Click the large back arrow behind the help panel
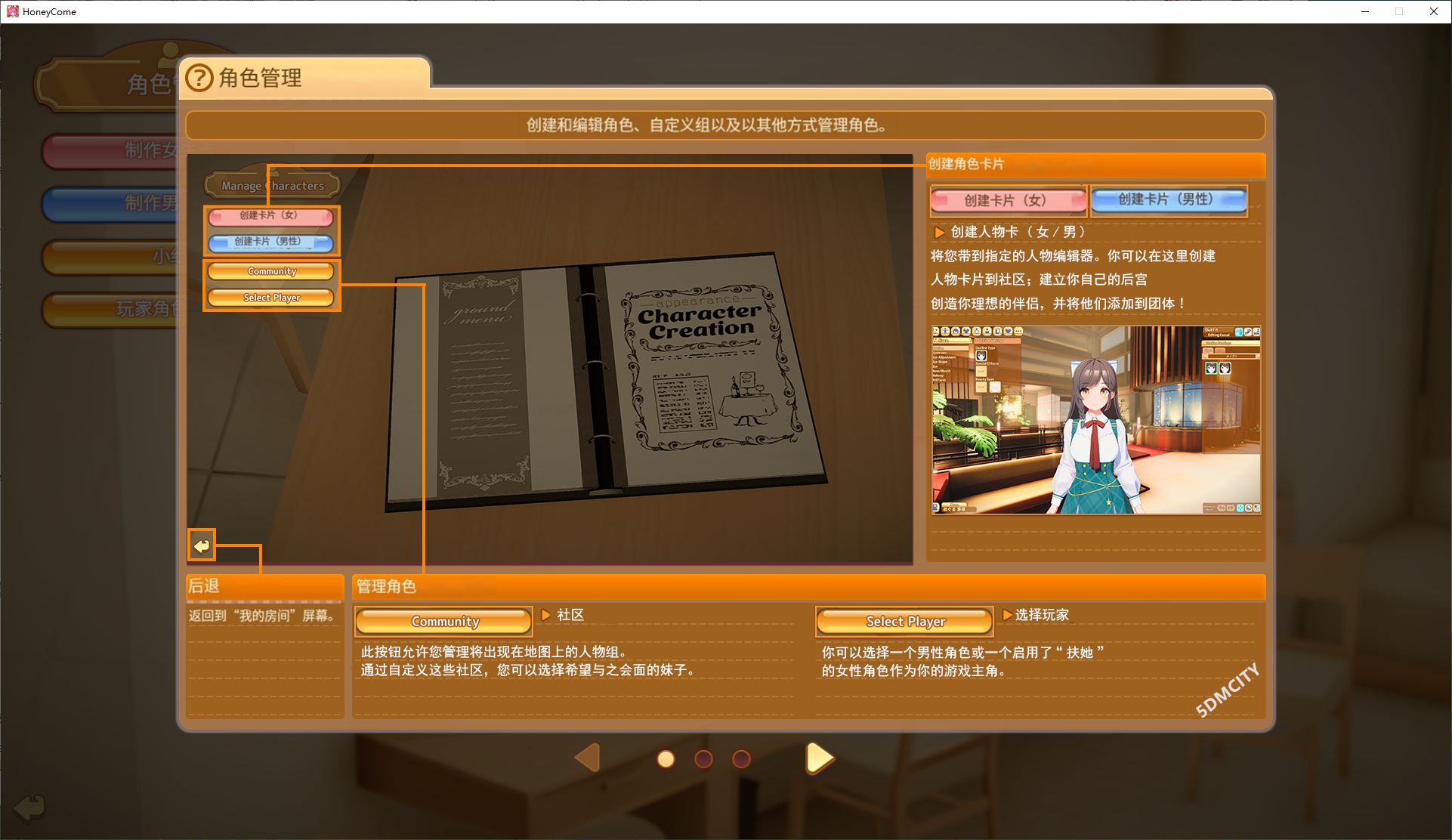1452x840 pixels. pyautogui.click(x=29, y=808)
